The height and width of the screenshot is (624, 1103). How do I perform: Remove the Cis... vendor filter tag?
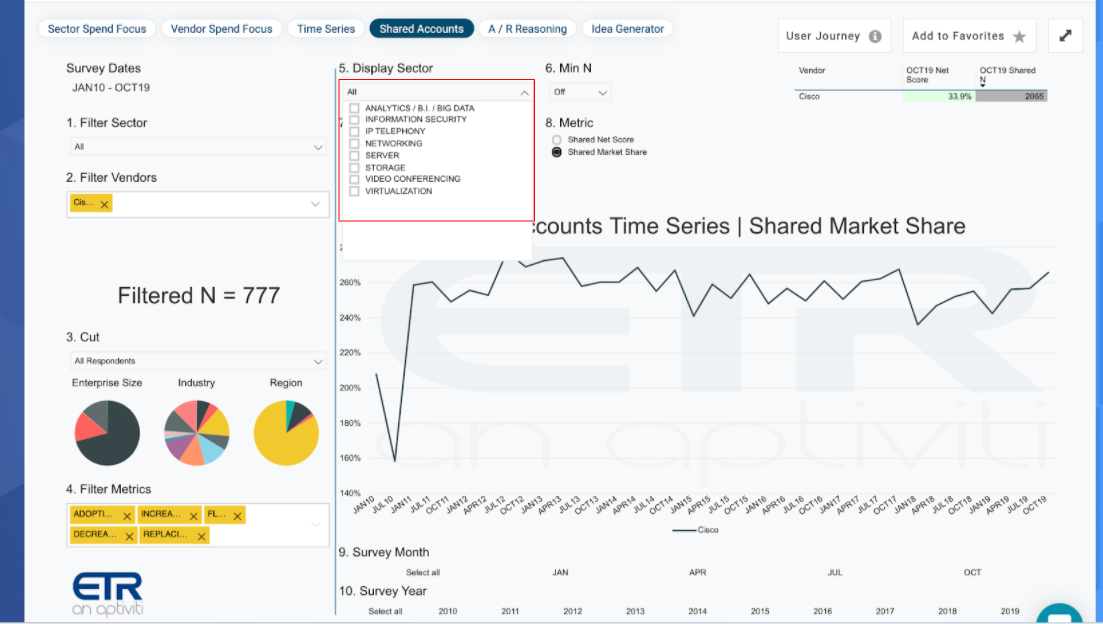[104, 204]
